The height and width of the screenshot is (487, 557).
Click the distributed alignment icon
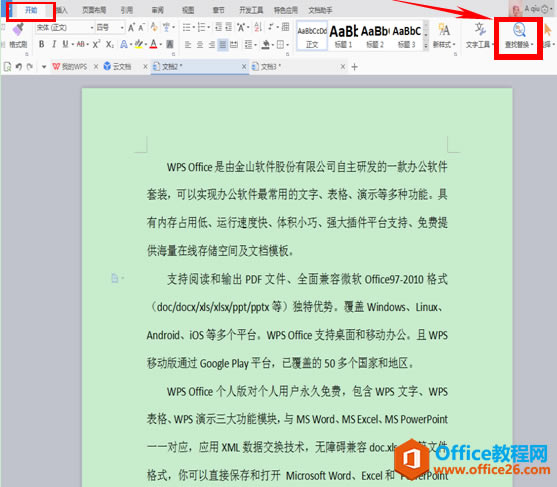click(234, 45)
